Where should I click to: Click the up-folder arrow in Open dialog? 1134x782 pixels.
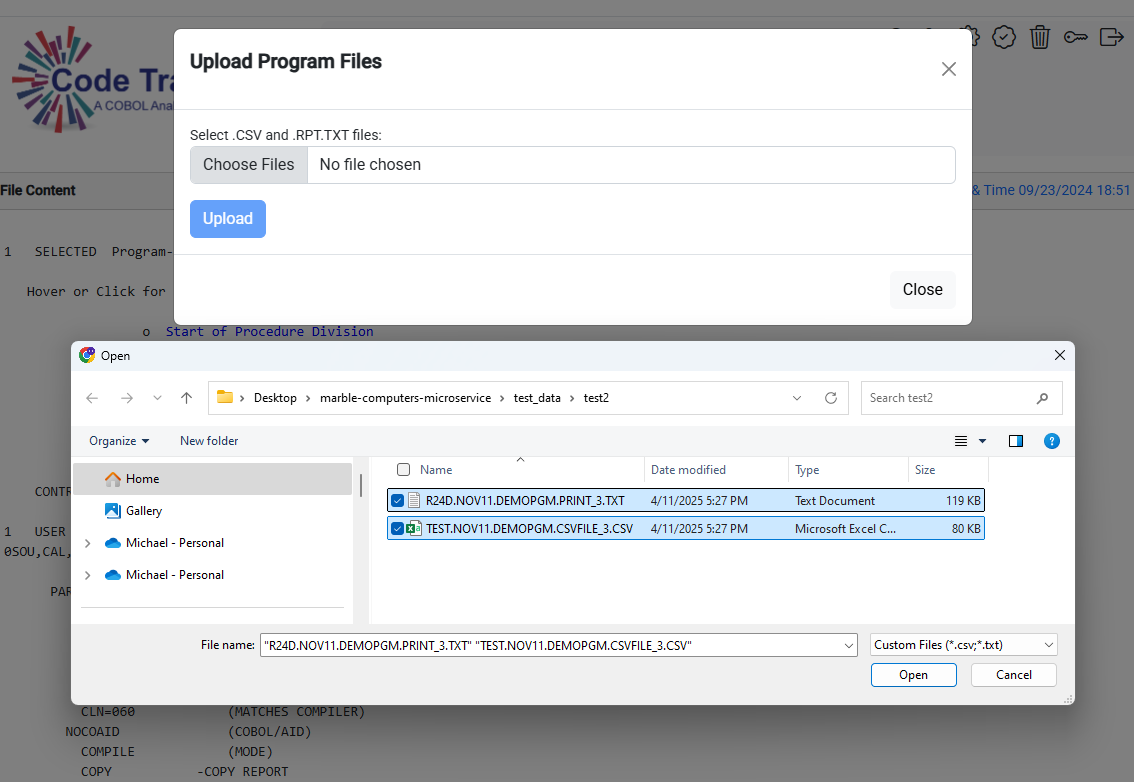186,398
